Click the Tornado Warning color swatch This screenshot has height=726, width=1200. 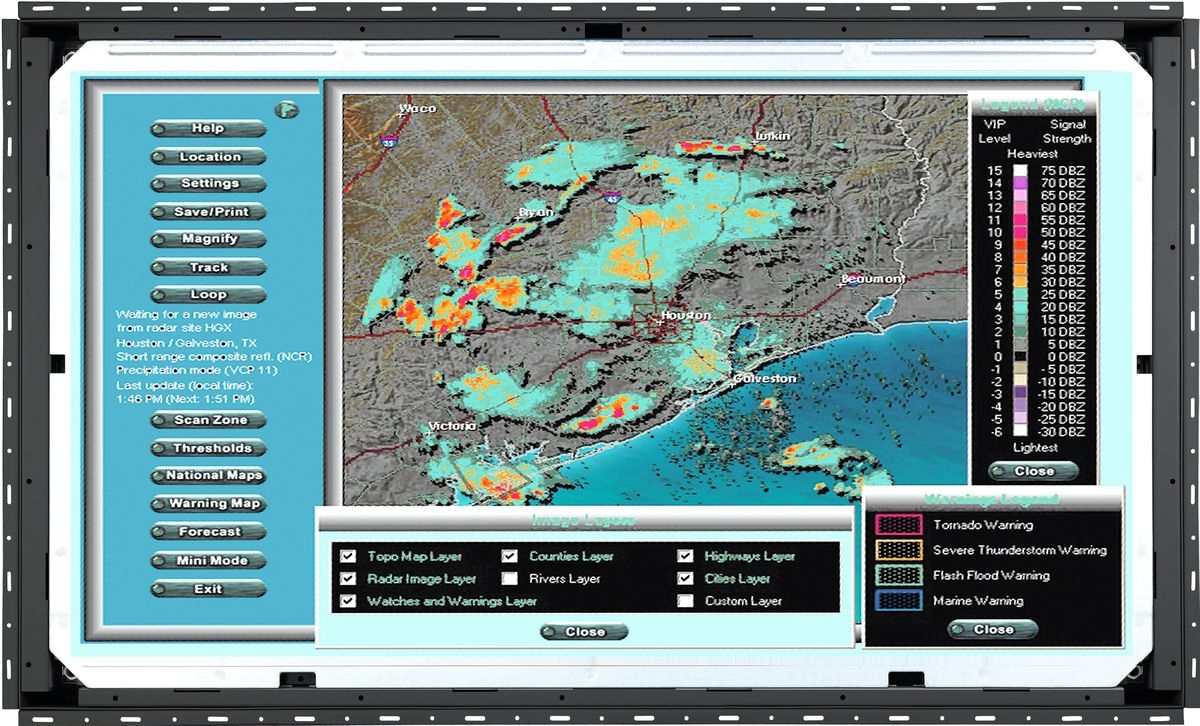coord(899,525)
